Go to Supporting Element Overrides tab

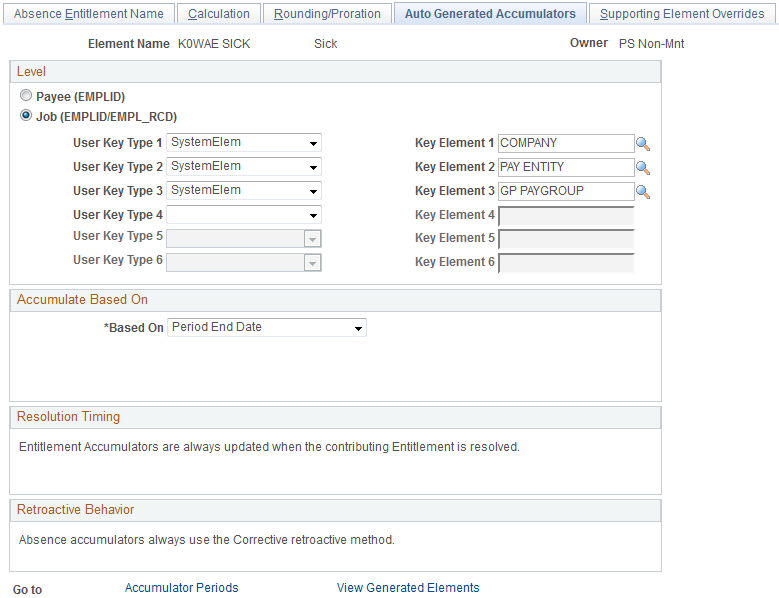coord(682,13)
